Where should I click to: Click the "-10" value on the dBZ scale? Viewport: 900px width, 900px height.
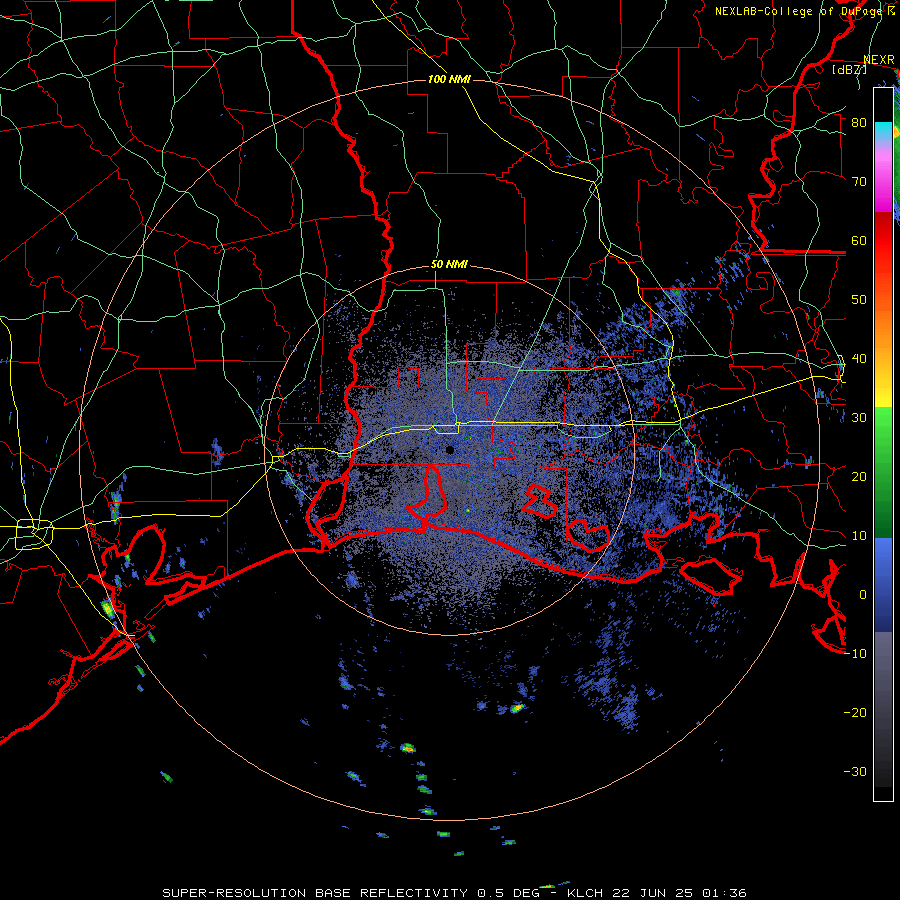pos(855,654)
